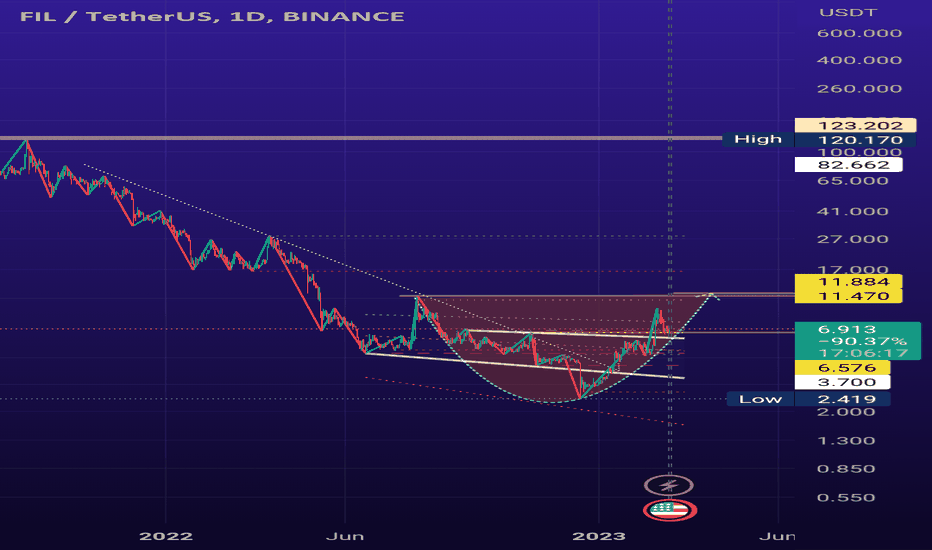
Task: Click the 400.000 price axis value
Action: coord(859,60)
